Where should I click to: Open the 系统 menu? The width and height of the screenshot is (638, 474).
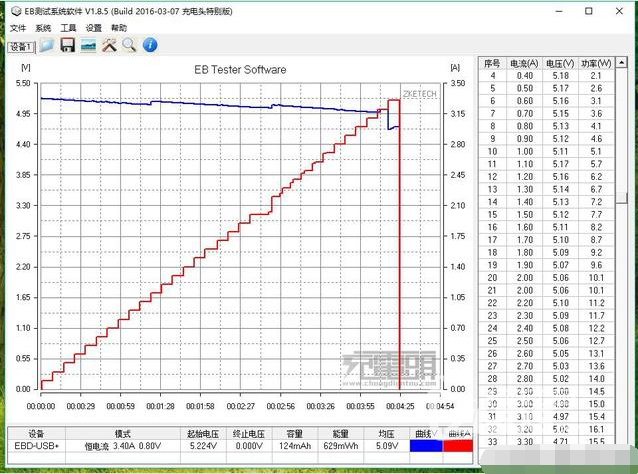click(43, 28)
